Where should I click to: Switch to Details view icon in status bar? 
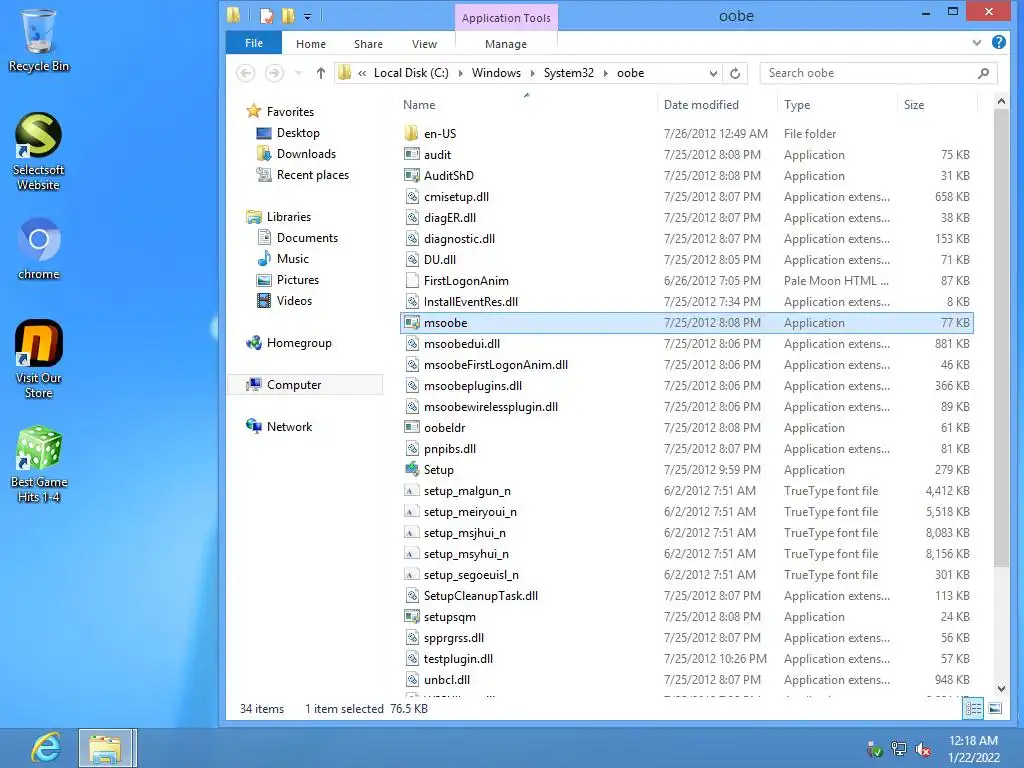(973, 709)
